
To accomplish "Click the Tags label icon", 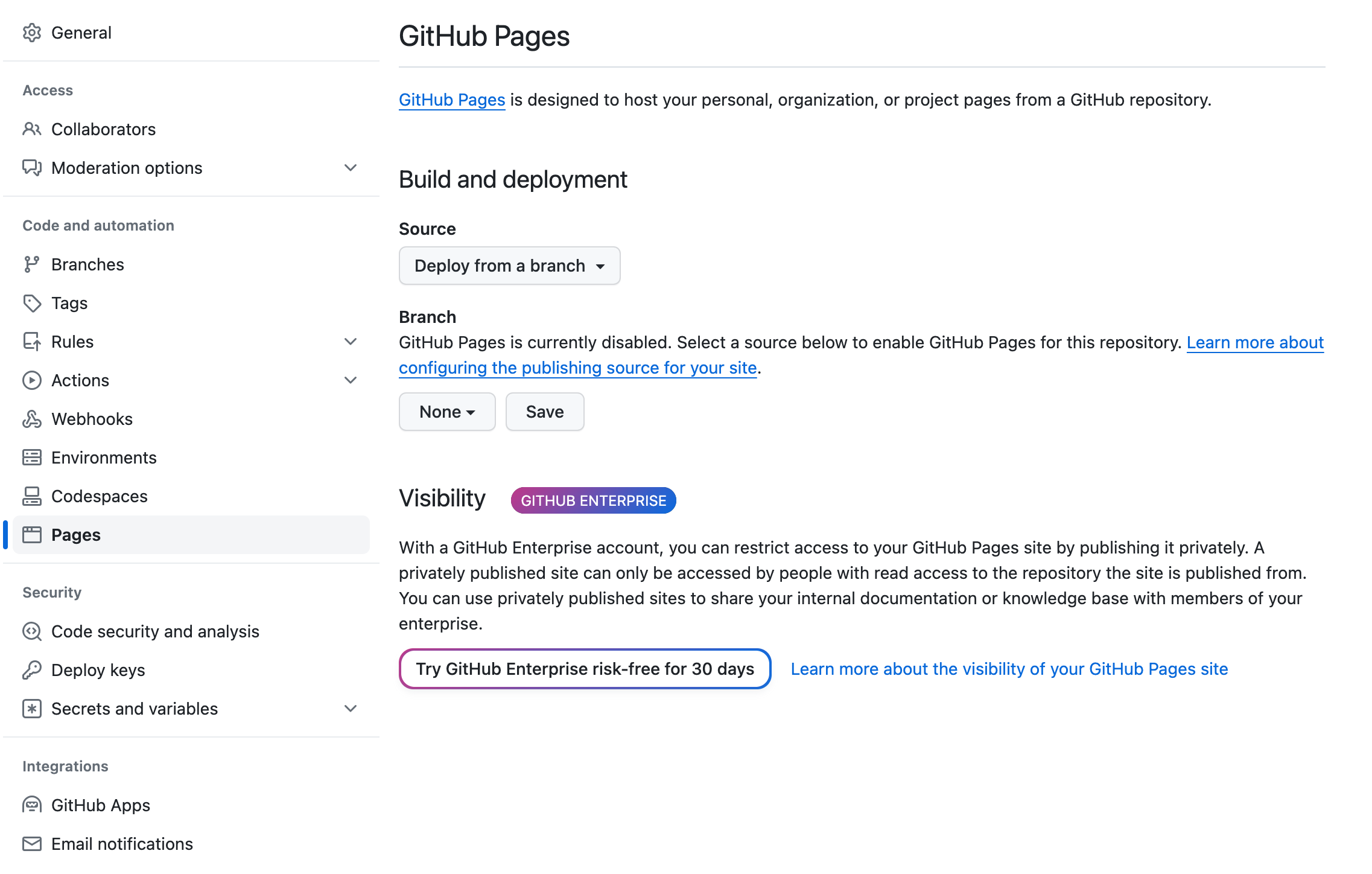I will [32, 303].
